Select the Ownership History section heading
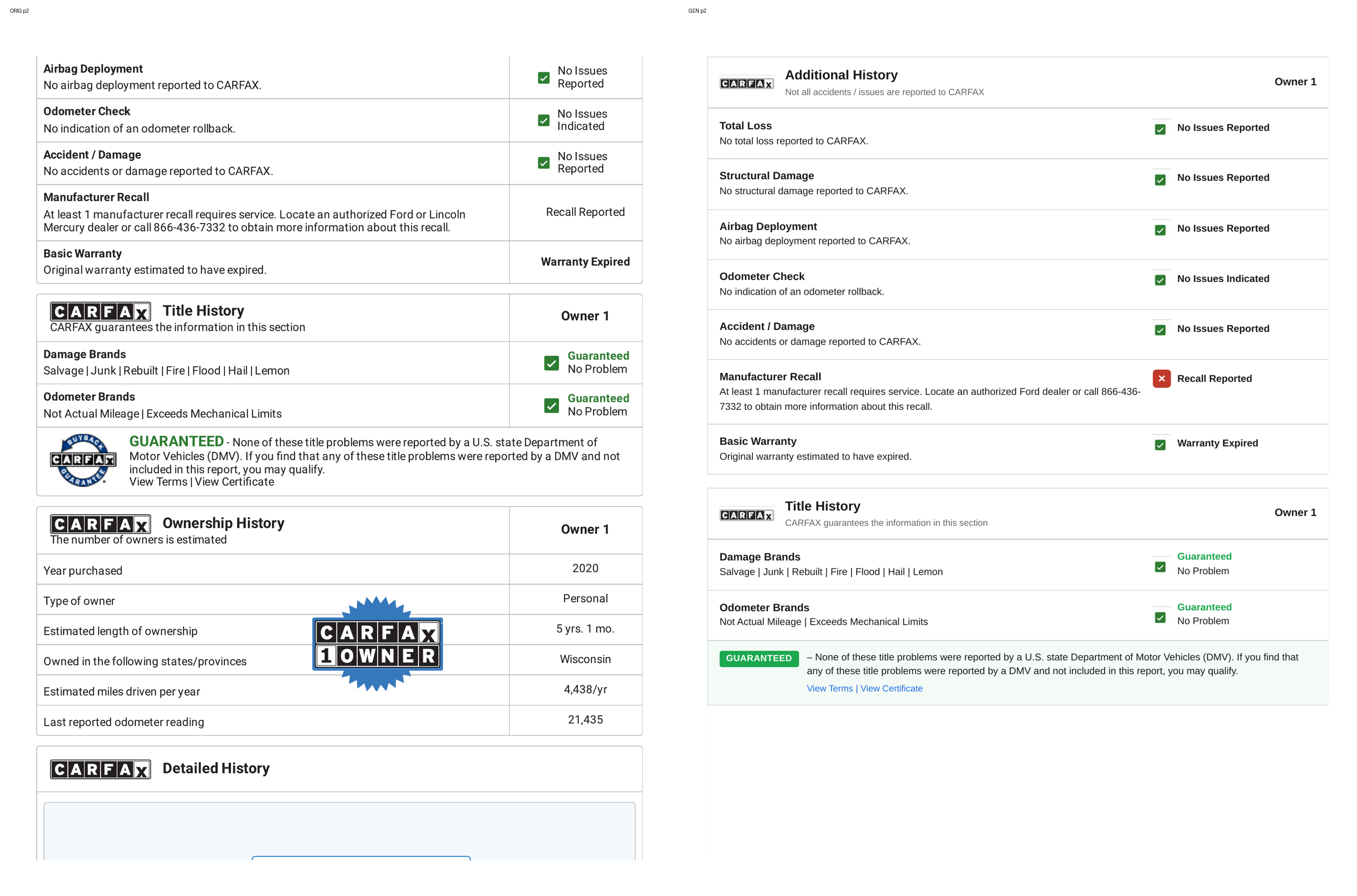The width and height of the screenshot is (1357, 896). [223, 523]
